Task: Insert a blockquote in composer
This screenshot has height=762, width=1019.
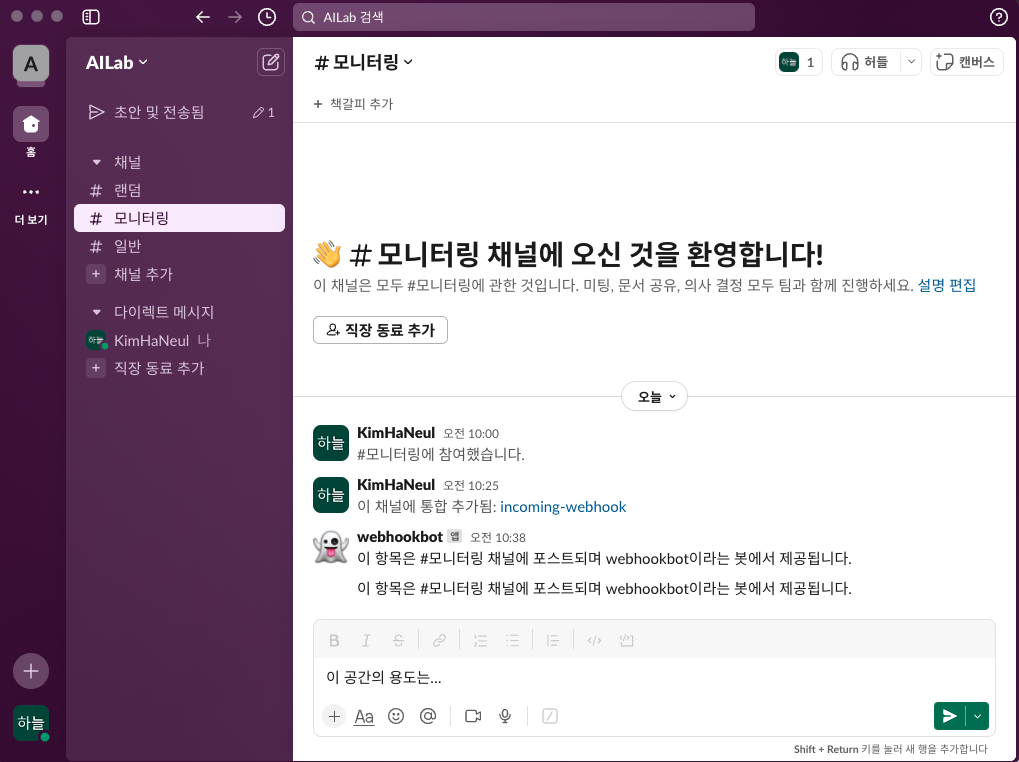Action: 553,641
